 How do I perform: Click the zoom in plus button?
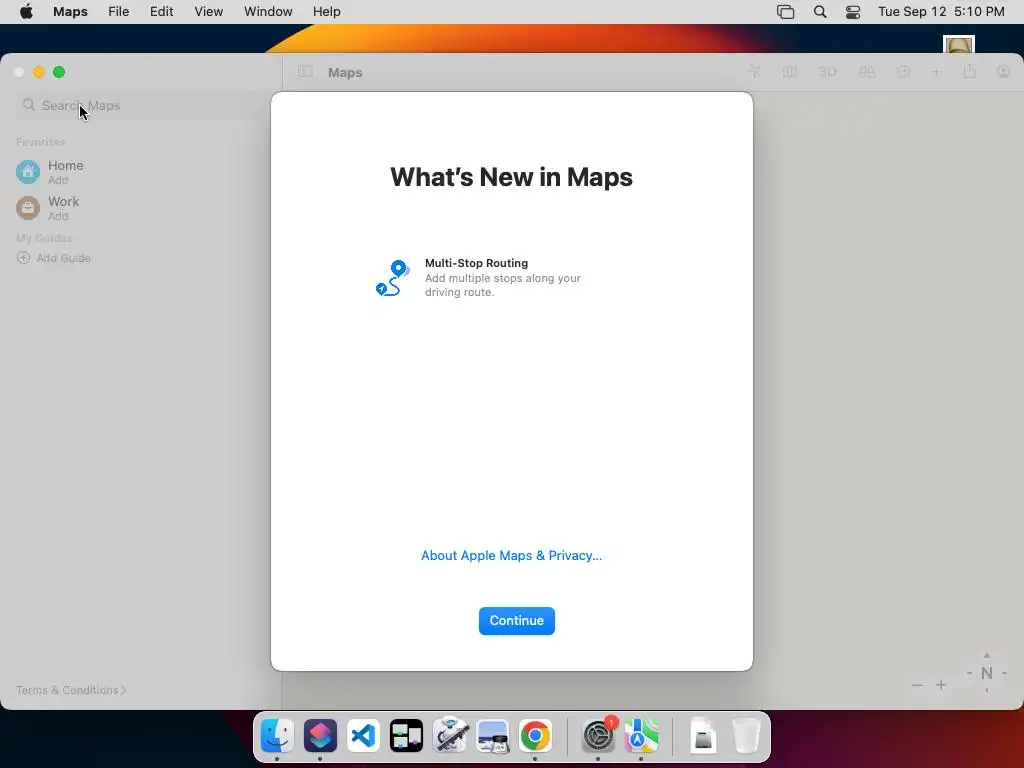pos(941,685)
